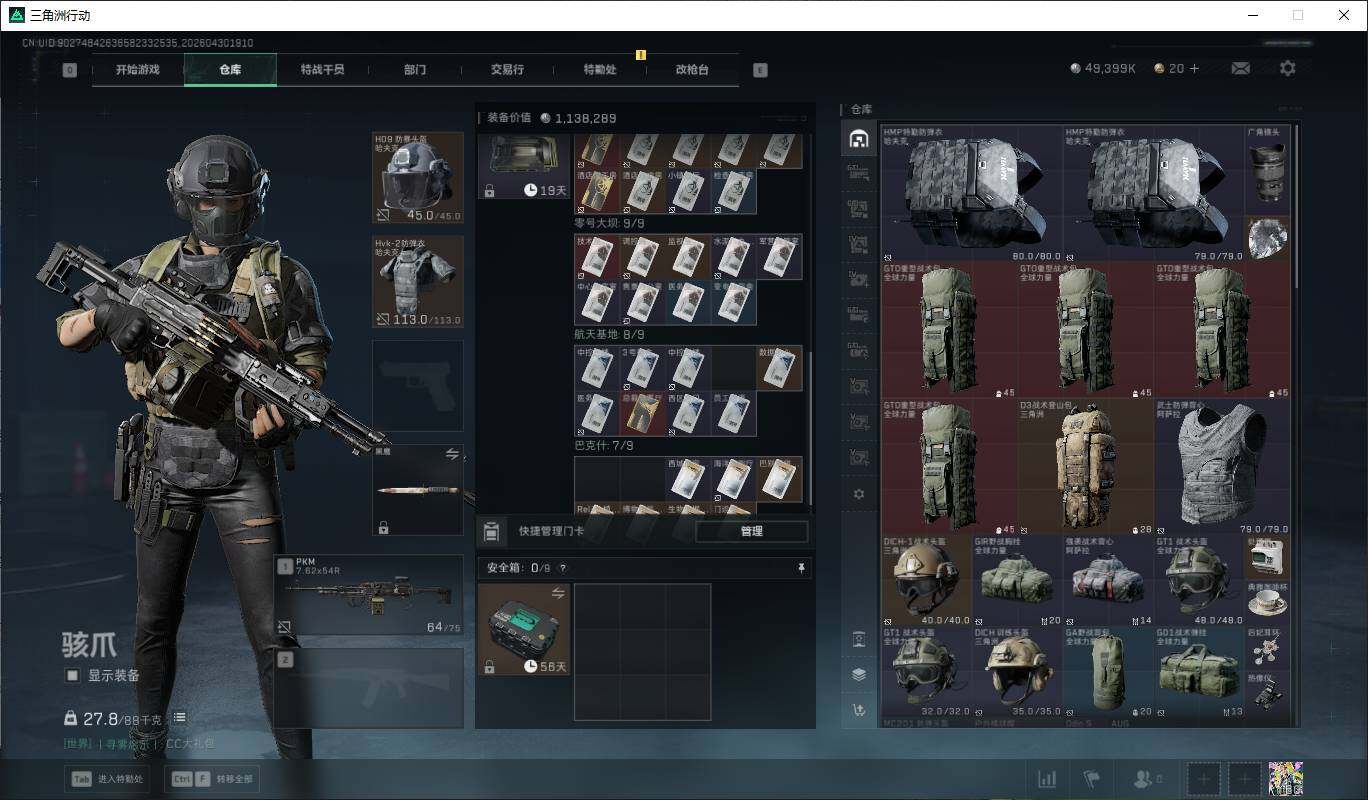This screenshot has height=800, width=1368.
Task: Click the 49,399K coin balance
Action: [1103, 68]
